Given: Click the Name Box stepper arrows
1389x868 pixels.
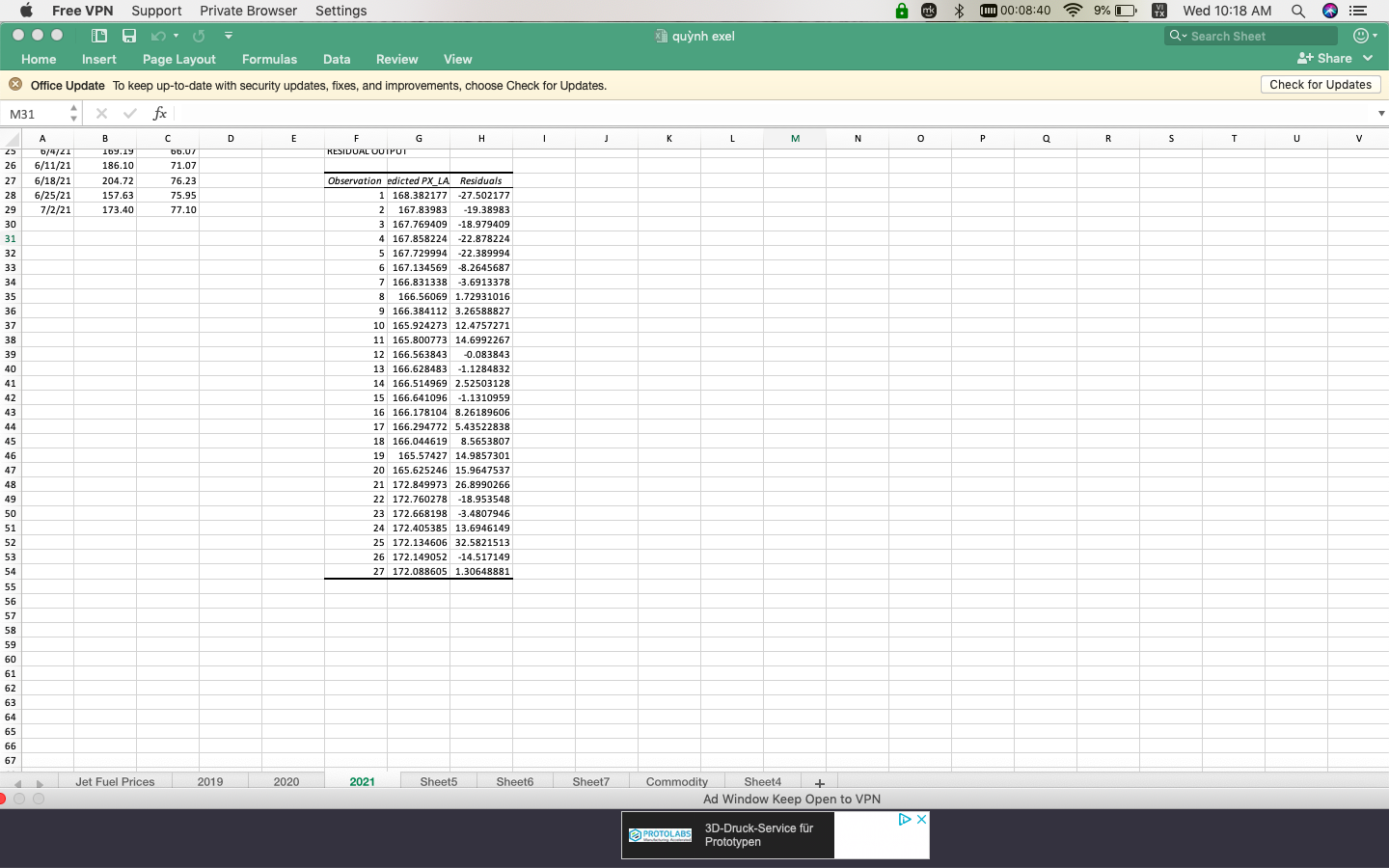Looking at the screenshot, I should coord(73,114).
